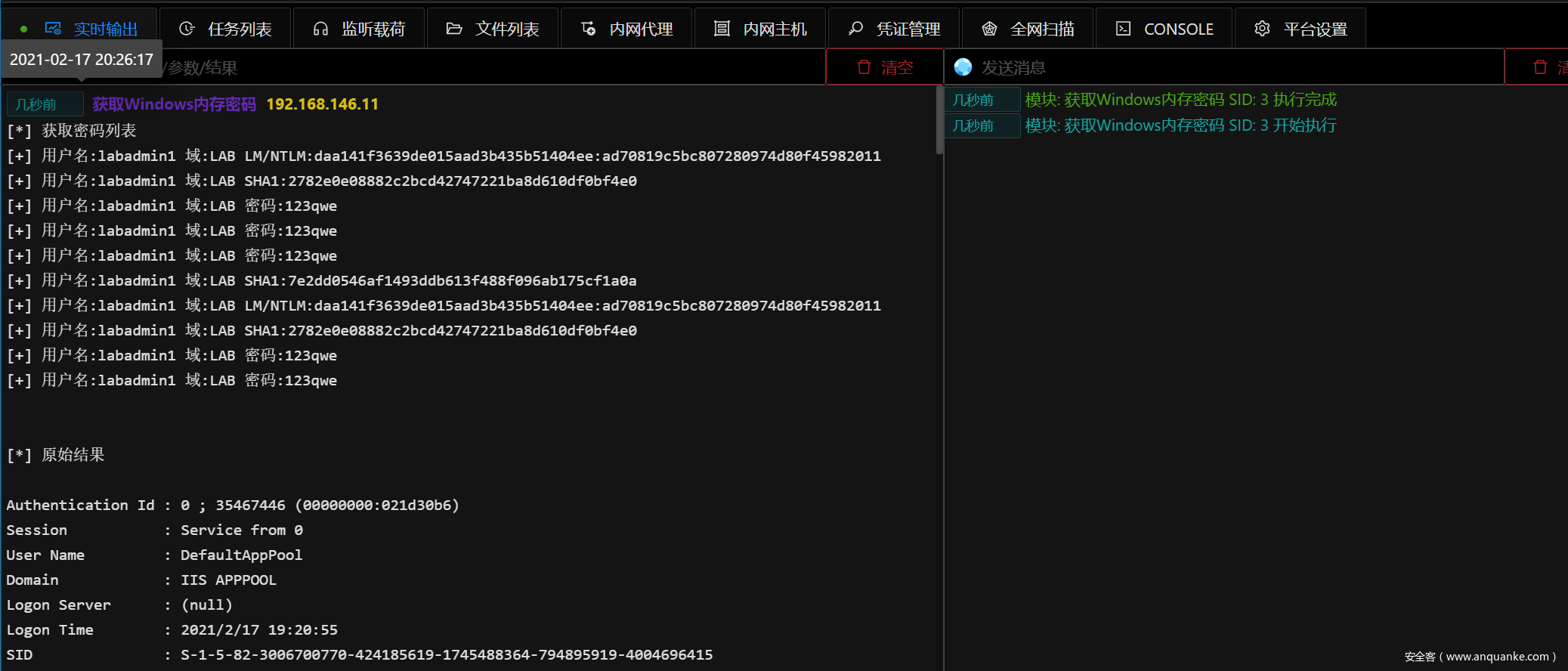
Task: Click the 获取Windows内存密码 module title
Action: coord(174,104)
